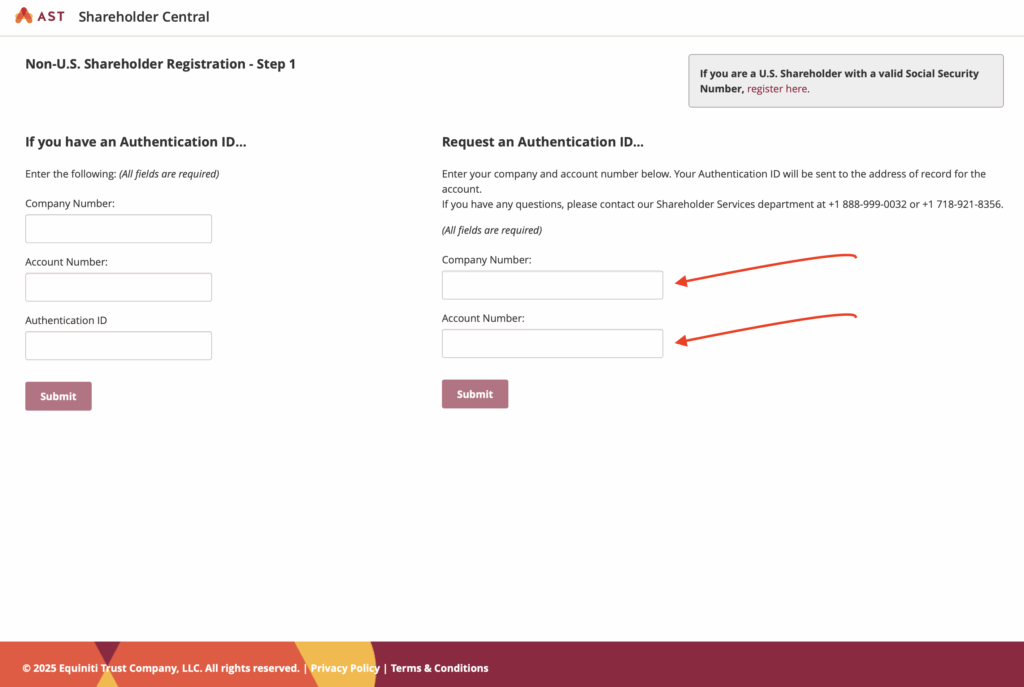Open the Terms & Conditions footer link

click(x=440, y=668)
